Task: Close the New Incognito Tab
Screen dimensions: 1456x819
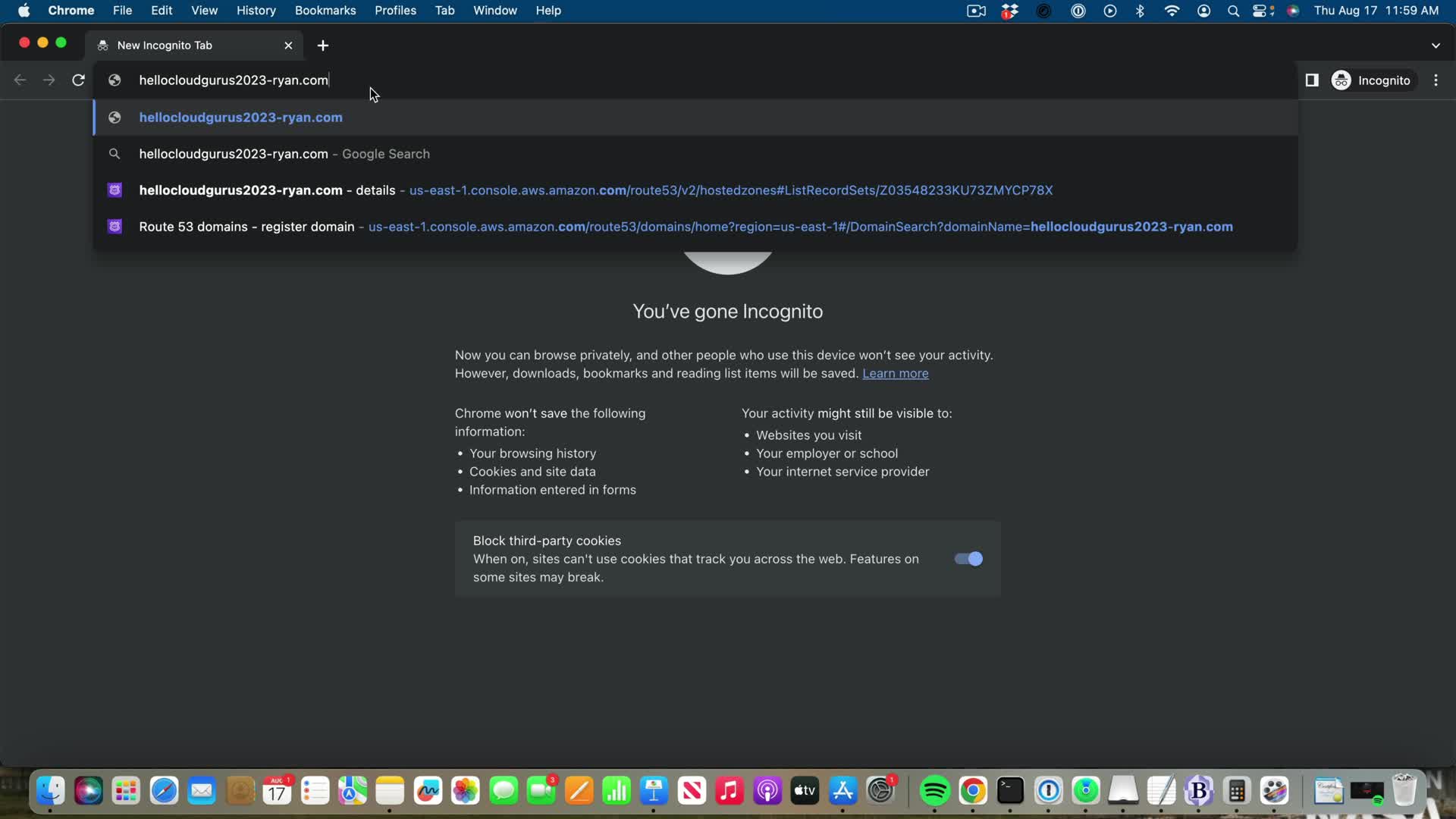Action: point(288,45)
